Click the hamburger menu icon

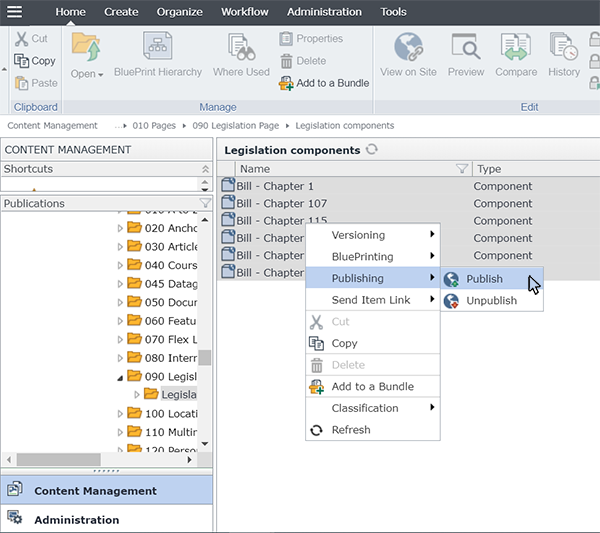click(x=15, y=12)
